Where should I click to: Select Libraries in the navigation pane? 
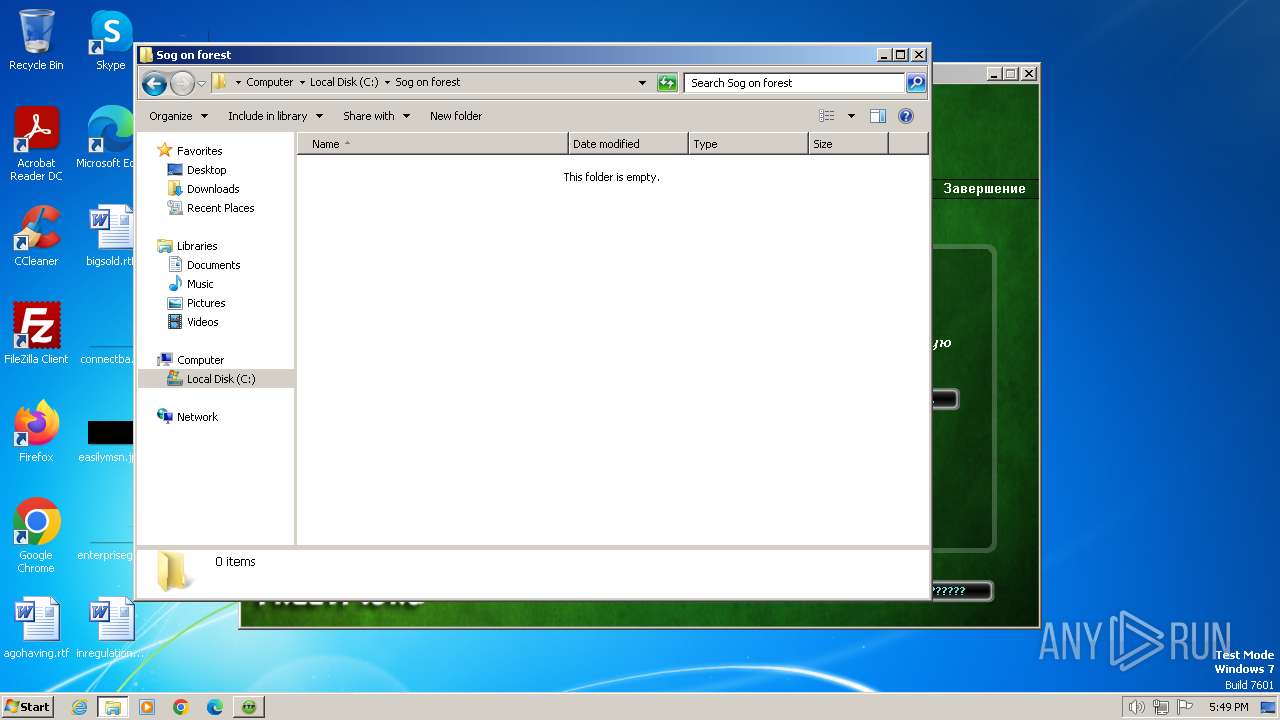[x=197, y=246]
